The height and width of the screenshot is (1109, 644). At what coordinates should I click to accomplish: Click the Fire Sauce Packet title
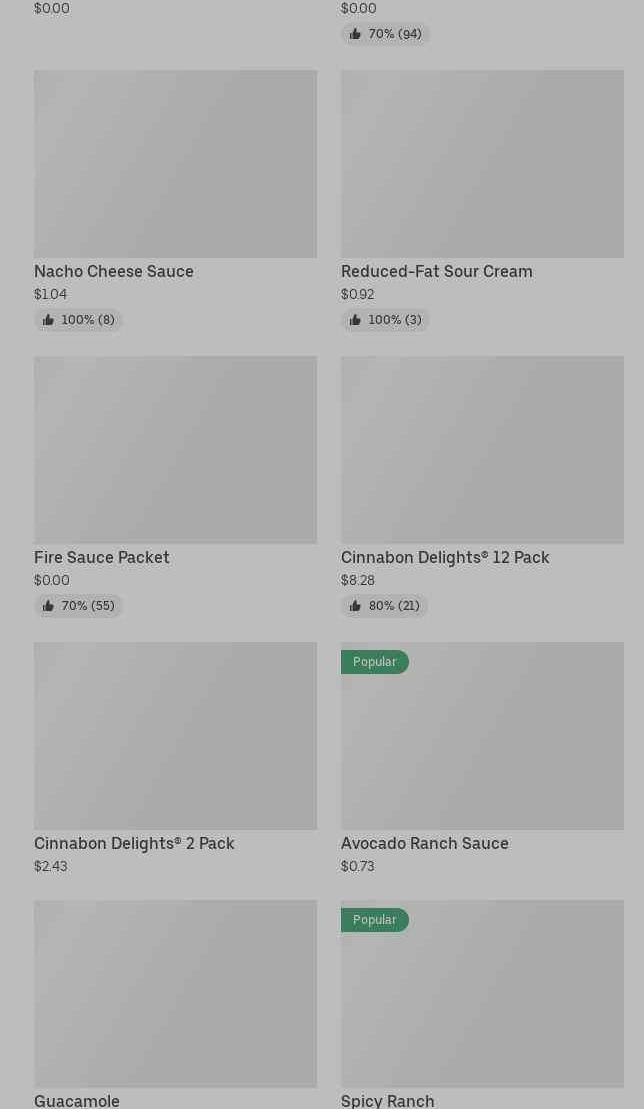102,557
